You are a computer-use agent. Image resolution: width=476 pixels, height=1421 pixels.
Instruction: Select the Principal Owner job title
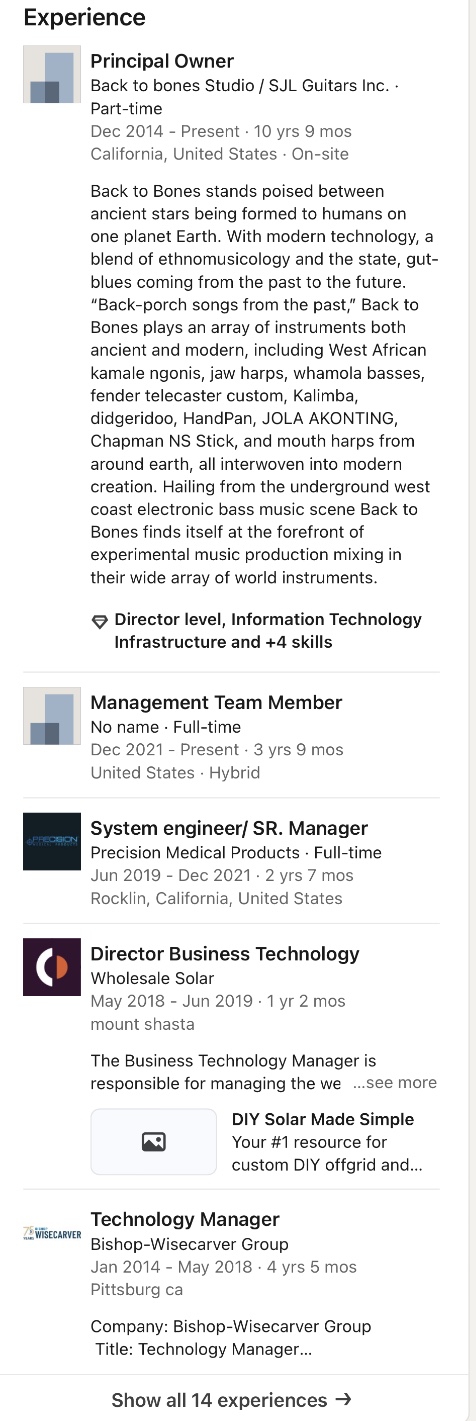tap(162, 61)
